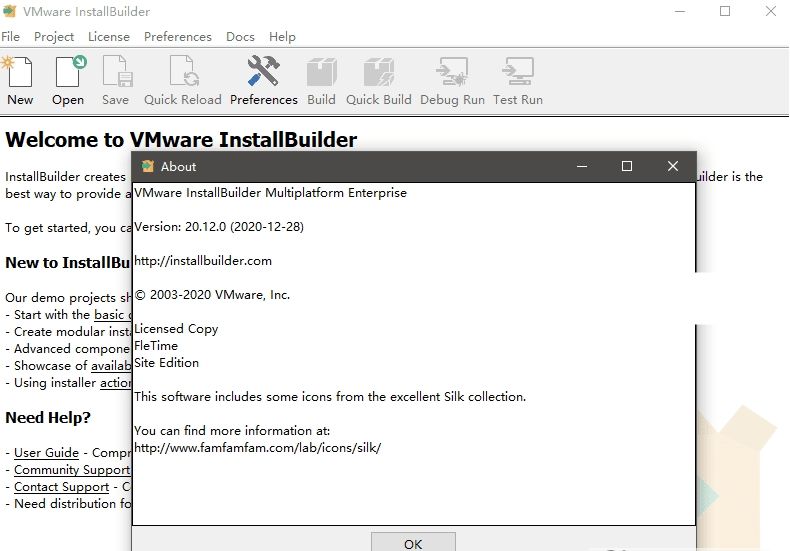This screenshot has width=790, height=551.
Task: Click the Build toolbar icon
Action: 321,72
